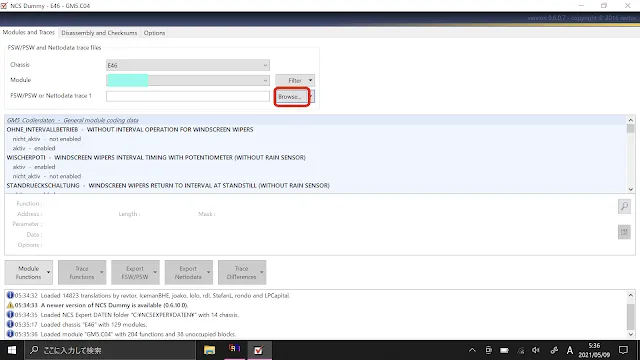The image size is (640, 360).
Task: Click the log panel scroll-up arrow
Action: pyautogui.click(x=631, y=295)
